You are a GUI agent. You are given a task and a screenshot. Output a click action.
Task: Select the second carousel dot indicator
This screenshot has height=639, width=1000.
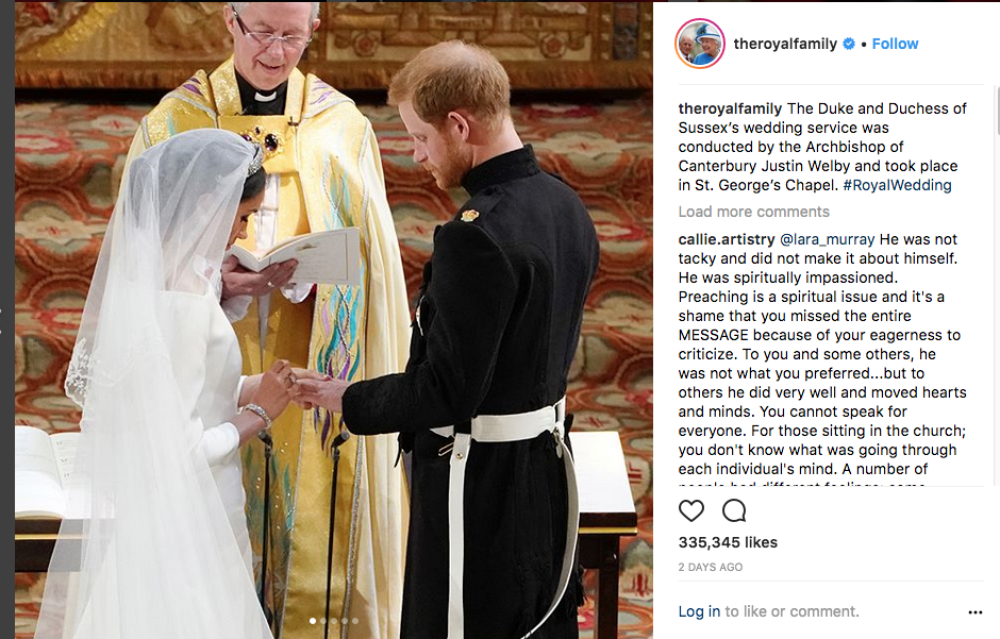(x=323, y=621)
